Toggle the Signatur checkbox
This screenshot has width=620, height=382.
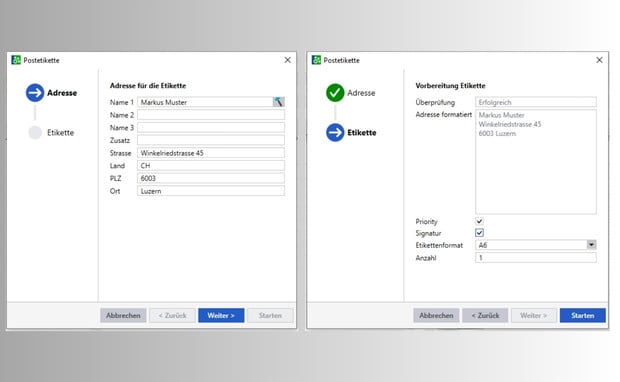point(479,233)
